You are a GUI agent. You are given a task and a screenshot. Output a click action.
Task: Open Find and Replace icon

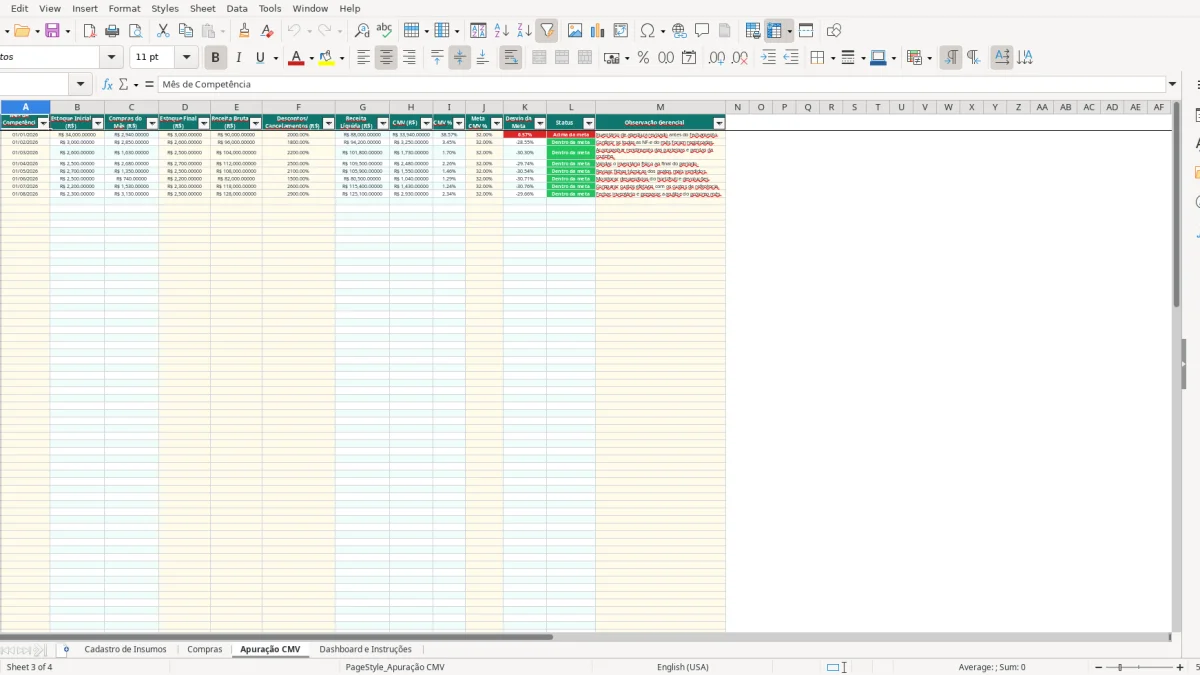(362, 31)
